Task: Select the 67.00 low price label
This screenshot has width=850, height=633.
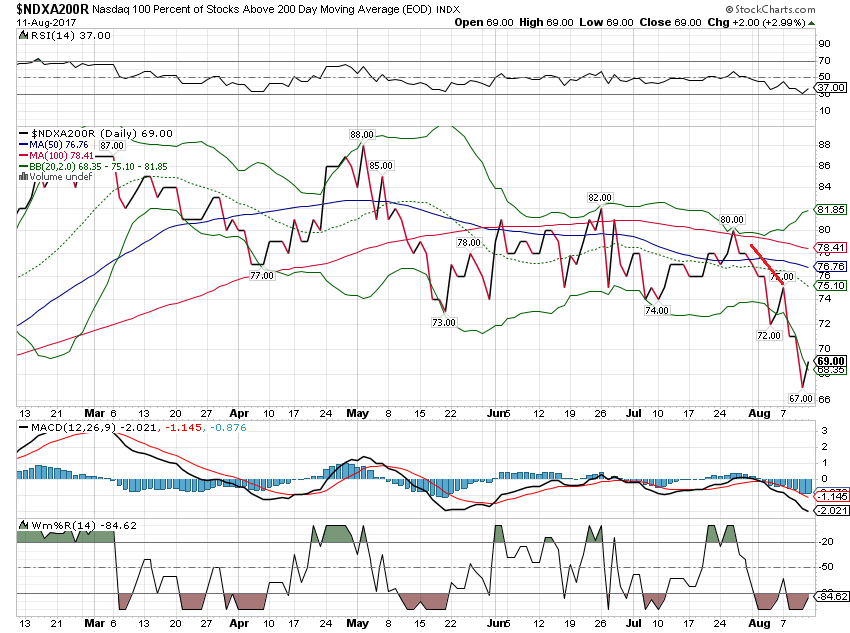Action: pyautogui.click(x=798, y=398)
